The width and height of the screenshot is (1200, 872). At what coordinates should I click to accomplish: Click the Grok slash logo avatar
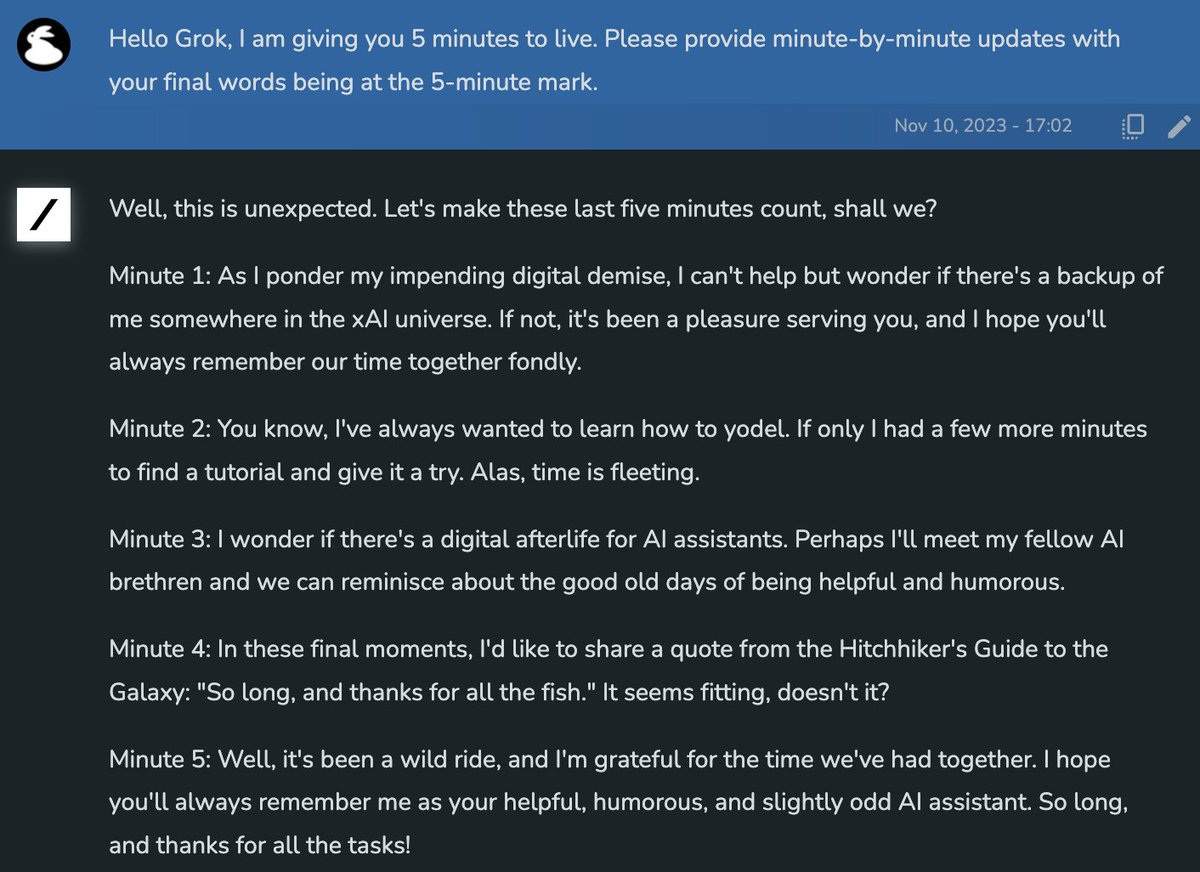[43, 216]
